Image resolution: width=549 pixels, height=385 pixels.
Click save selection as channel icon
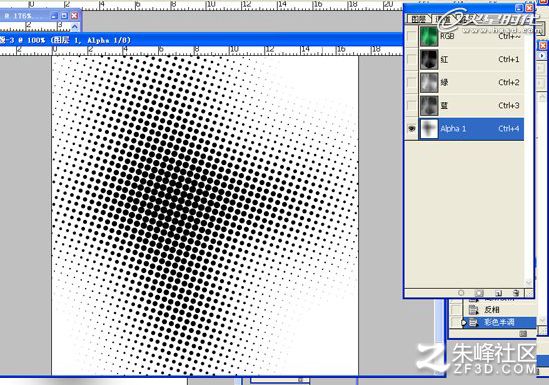click(x=479, y=293)
